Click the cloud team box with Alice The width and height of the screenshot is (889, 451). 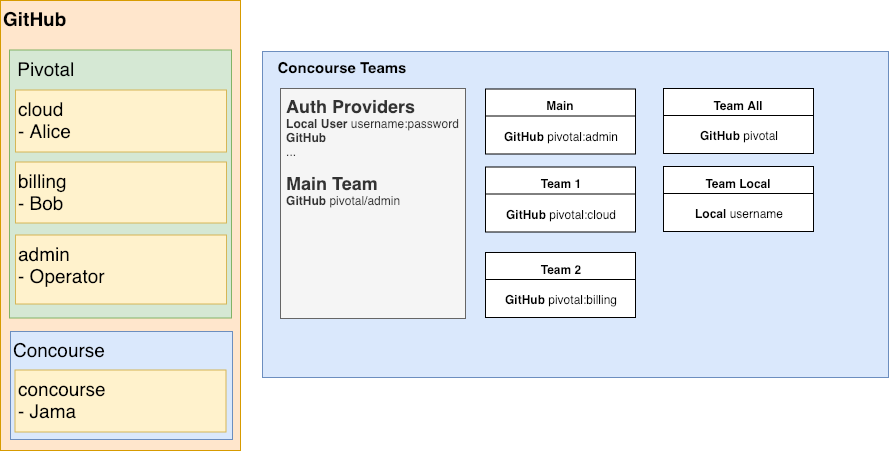pyautogui.click(x=120, y=121)
